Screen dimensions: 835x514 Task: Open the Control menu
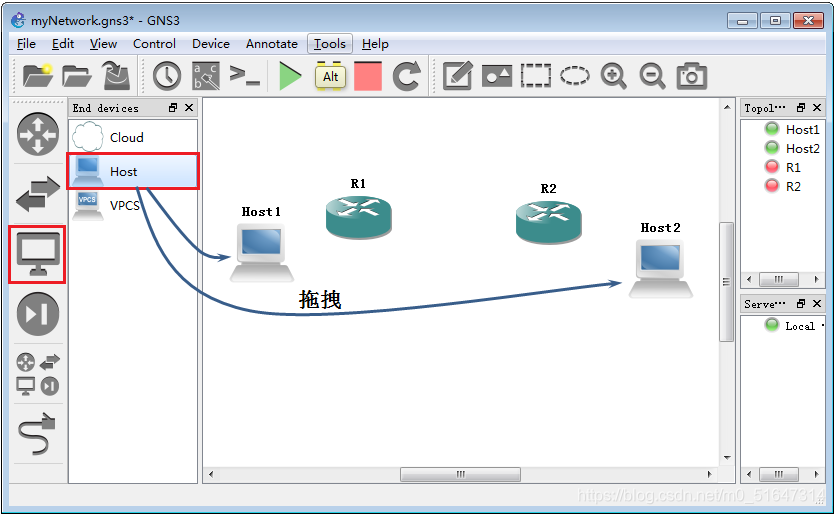tap(154, 44)
